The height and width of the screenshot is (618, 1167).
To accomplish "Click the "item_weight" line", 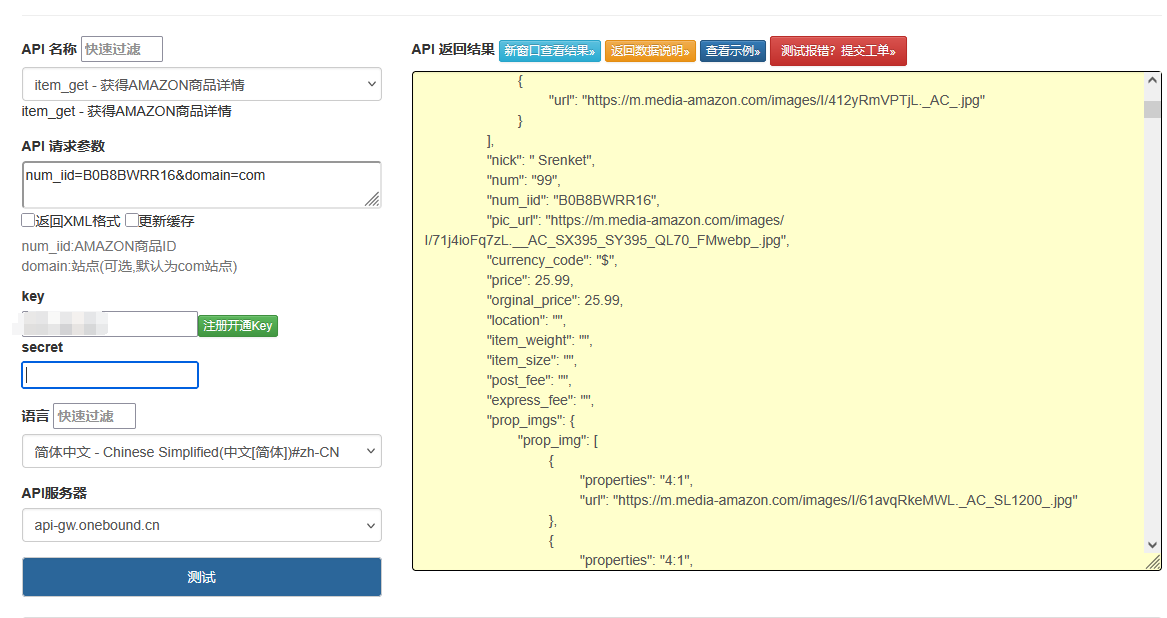I will [540, 340].
